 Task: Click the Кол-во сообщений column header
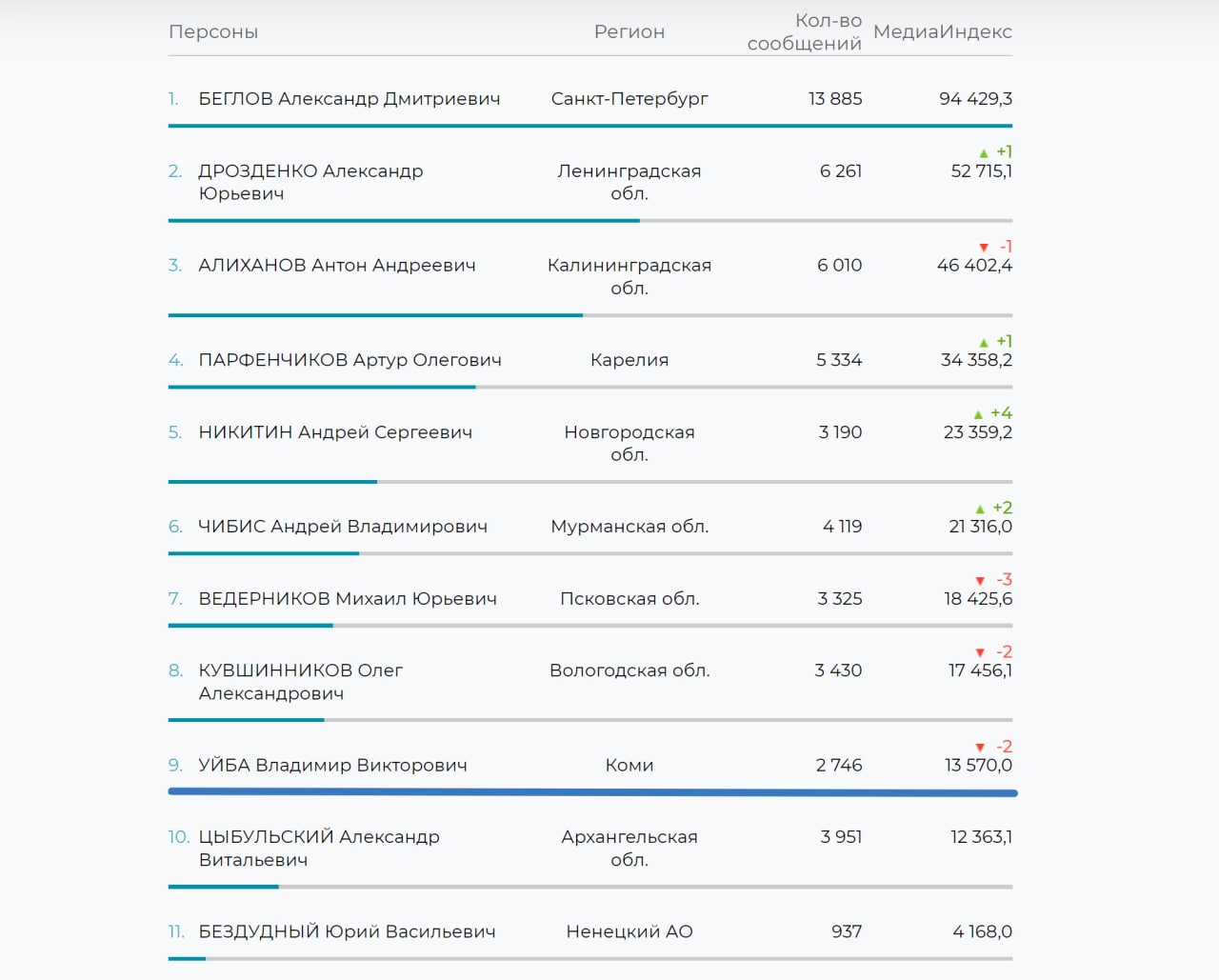click(805, 32)
